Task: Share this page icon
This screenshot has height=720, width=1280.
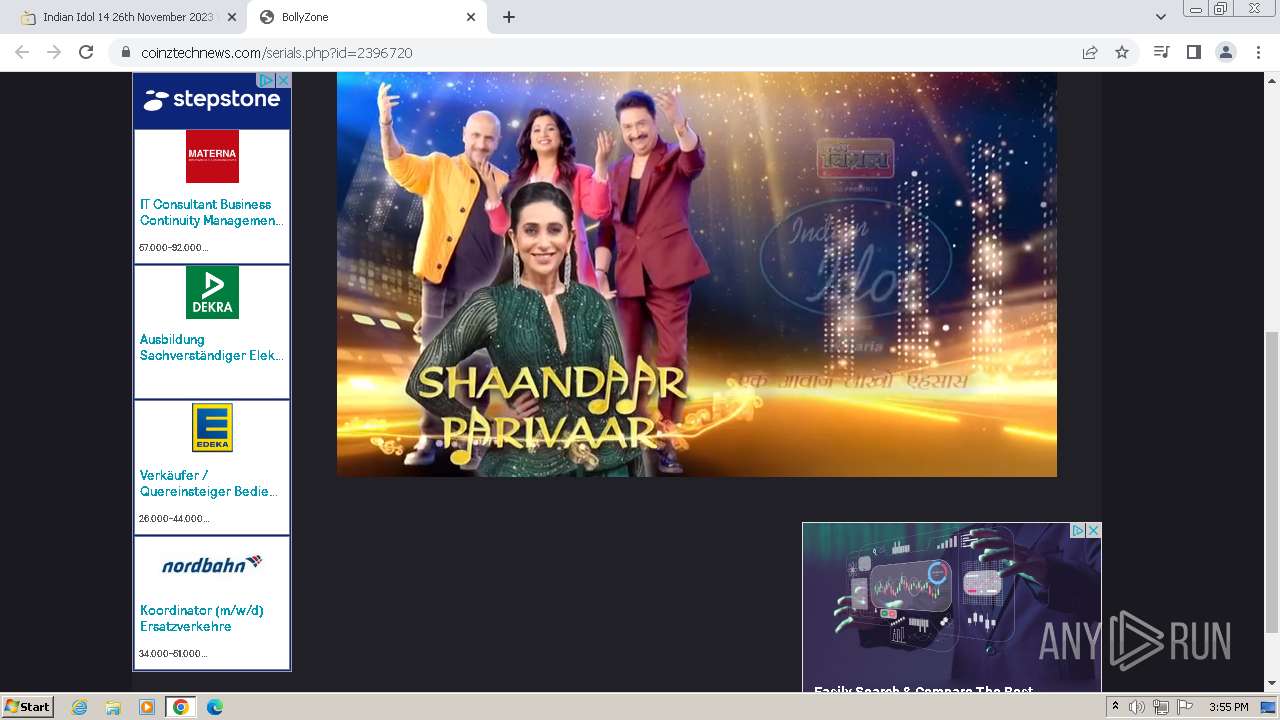Action: (1090, 52)
